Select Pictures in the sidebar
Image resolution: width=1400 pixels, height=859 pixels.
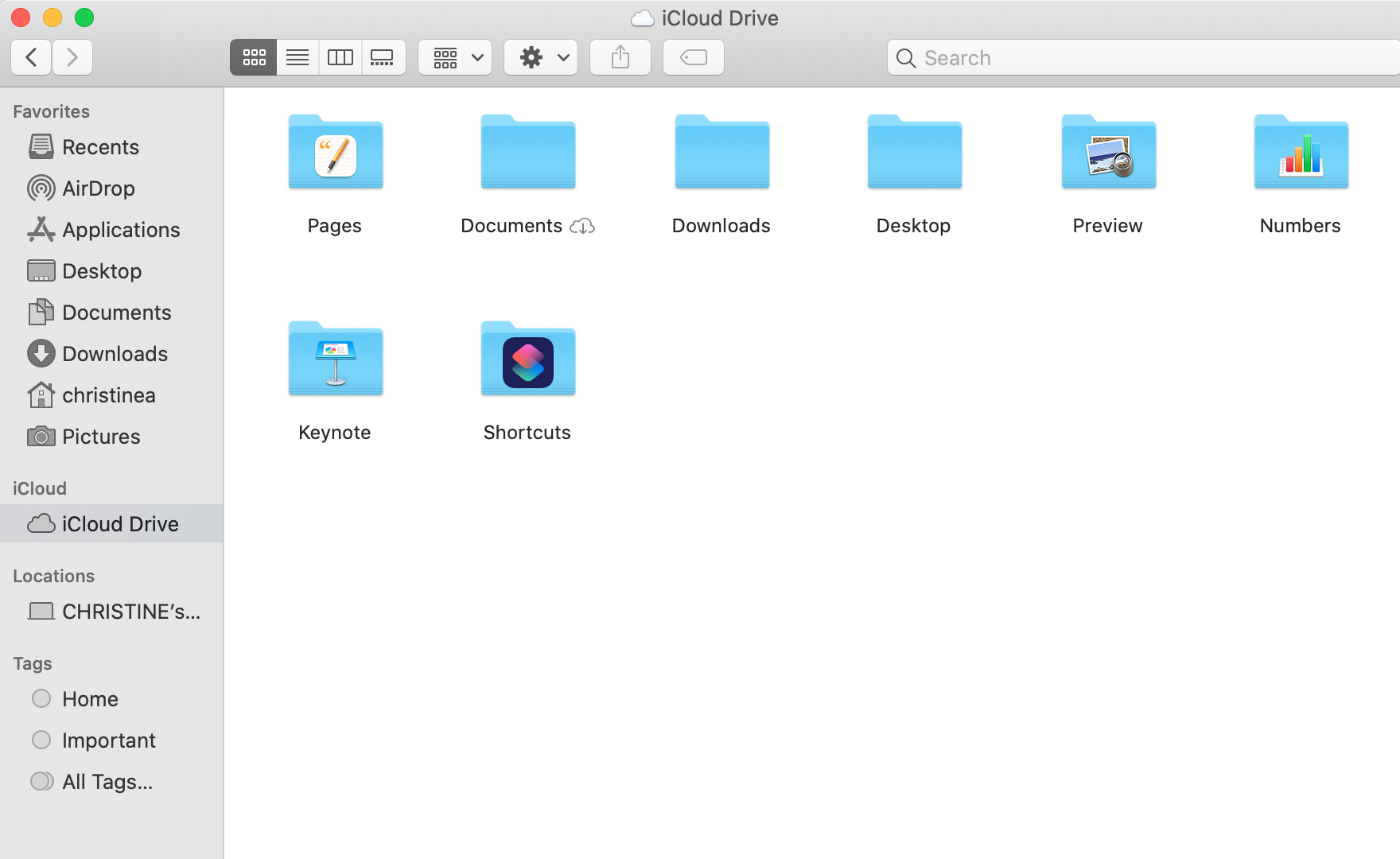(x=111, y=437)
